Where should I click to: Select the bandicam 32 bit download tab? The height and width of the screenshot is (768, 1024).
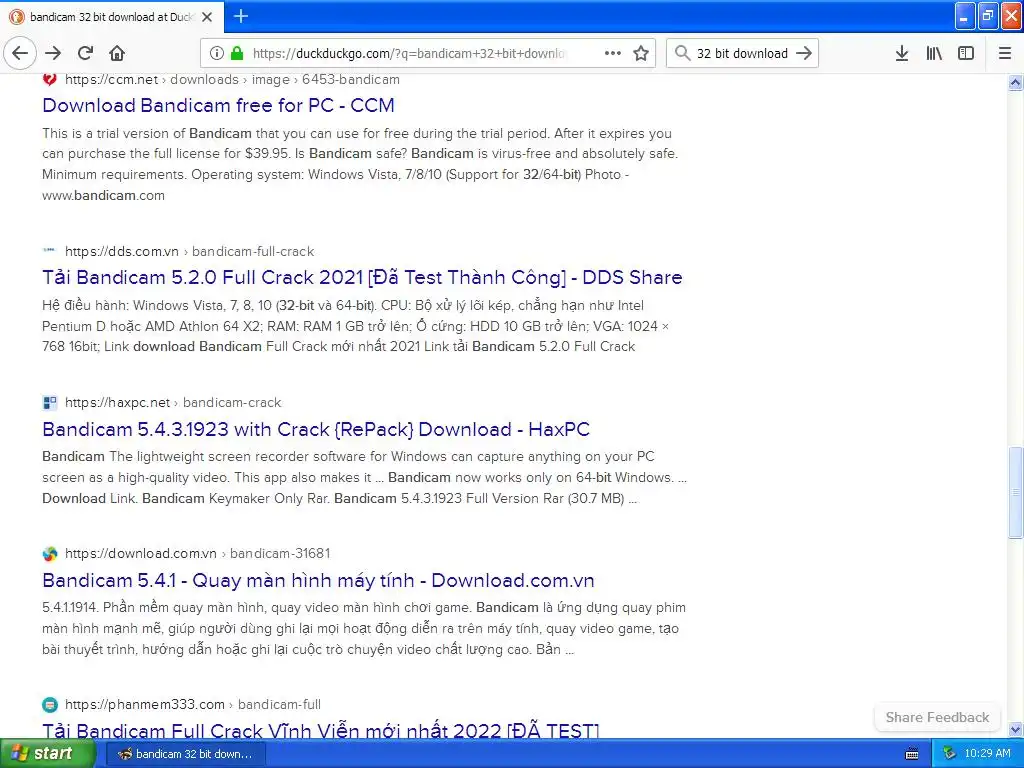(x=112, y=17)
